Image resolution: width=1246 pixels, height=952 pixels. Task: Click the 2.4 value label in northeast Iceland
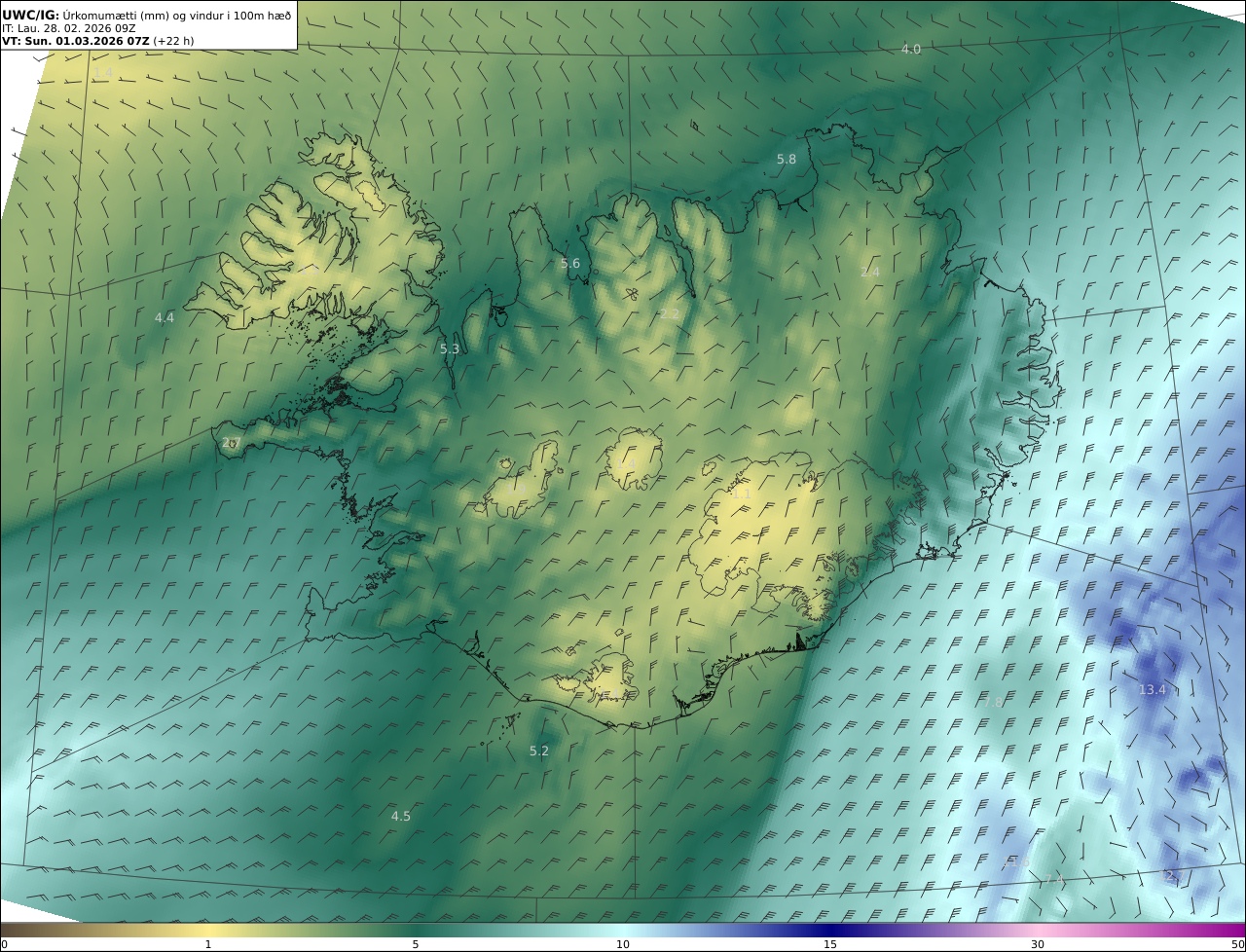(x=870, y=272)
